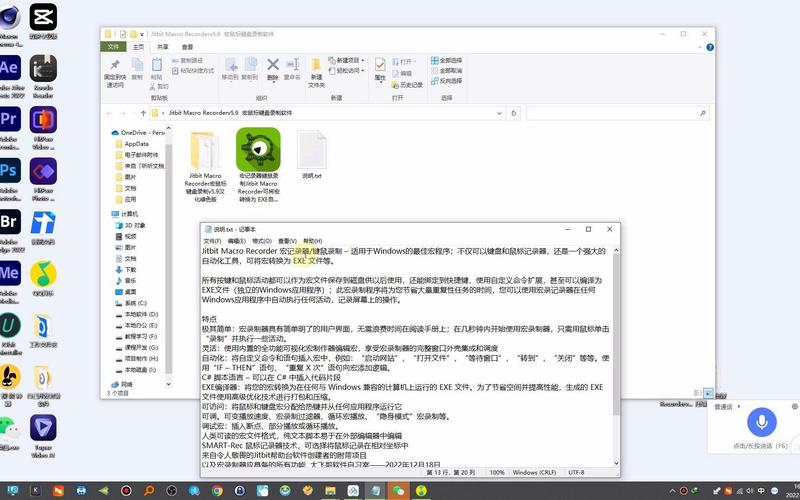Select 网络 in the navigation pane
The image size is (800, 500).
[x=122, y=384]
